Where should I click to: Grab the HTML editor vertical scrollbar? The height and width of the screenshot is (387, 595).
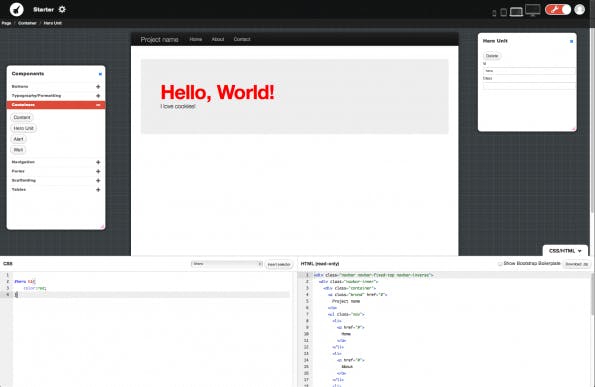point(592,293)
